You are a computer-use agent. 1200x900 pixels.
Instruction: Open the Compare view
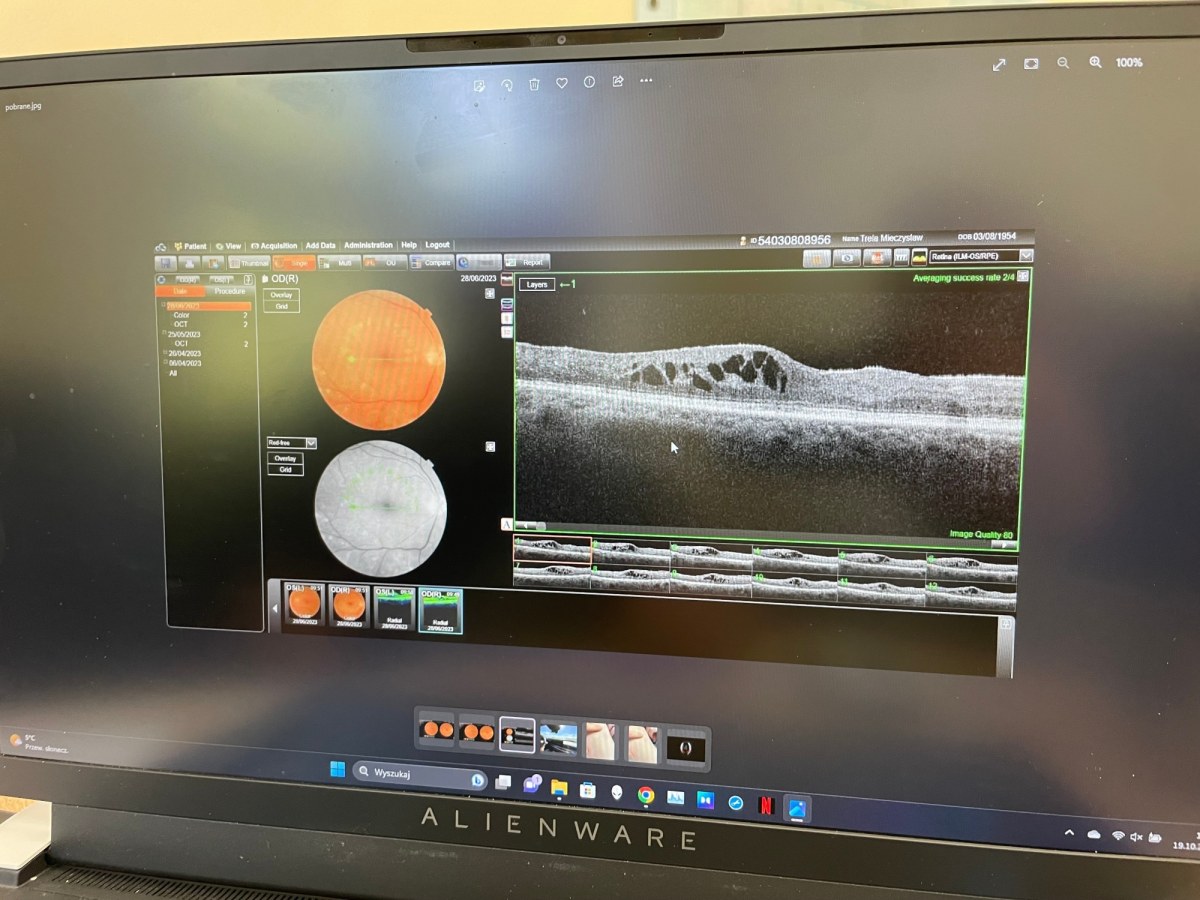(x=432, y=263)
